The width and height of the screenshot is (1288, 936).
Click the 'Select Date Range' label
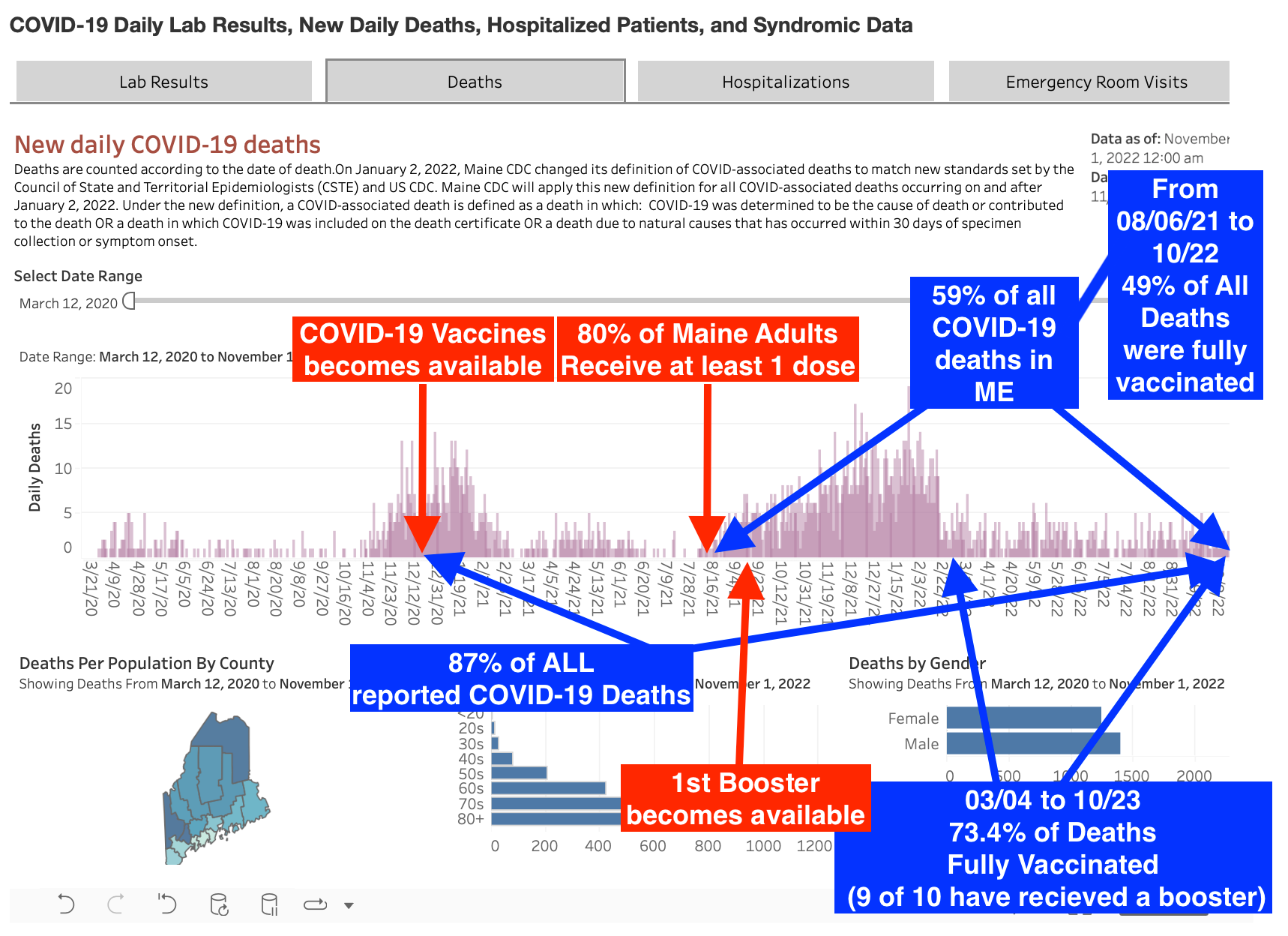pyautogui.click(x=78, y=276)
